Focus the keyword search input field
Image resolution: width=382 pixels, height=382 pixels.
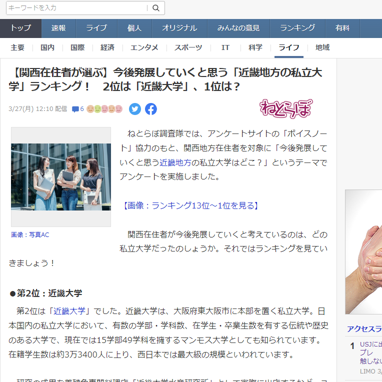point(77,8)
